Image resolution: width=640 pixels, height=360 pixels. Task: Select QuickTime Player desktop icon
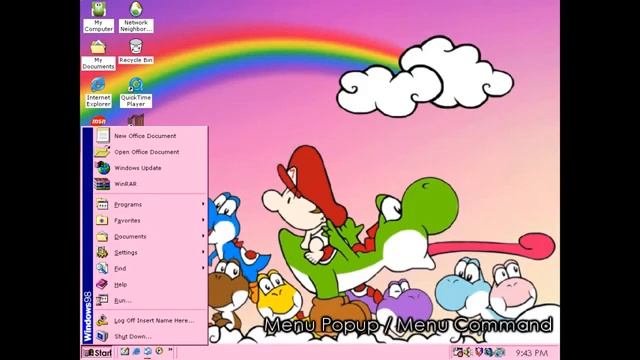pos(136,93)
